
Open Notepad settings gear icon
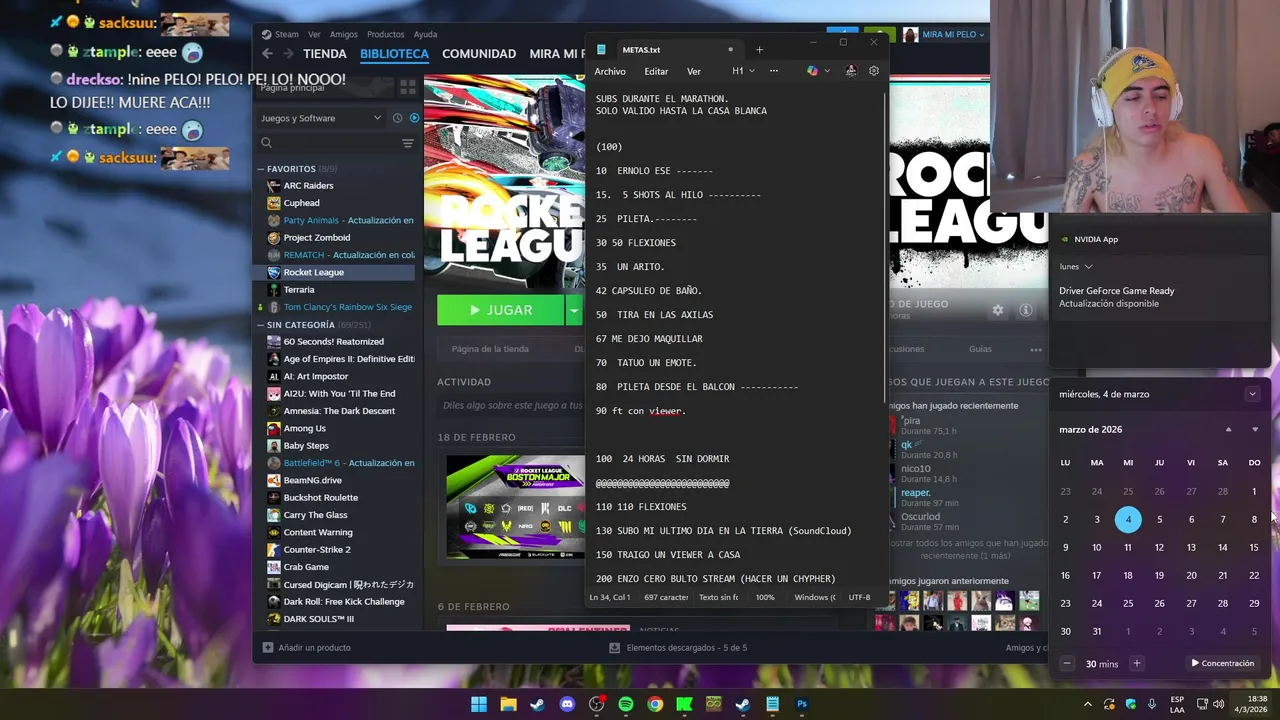[x=874, y=71]
